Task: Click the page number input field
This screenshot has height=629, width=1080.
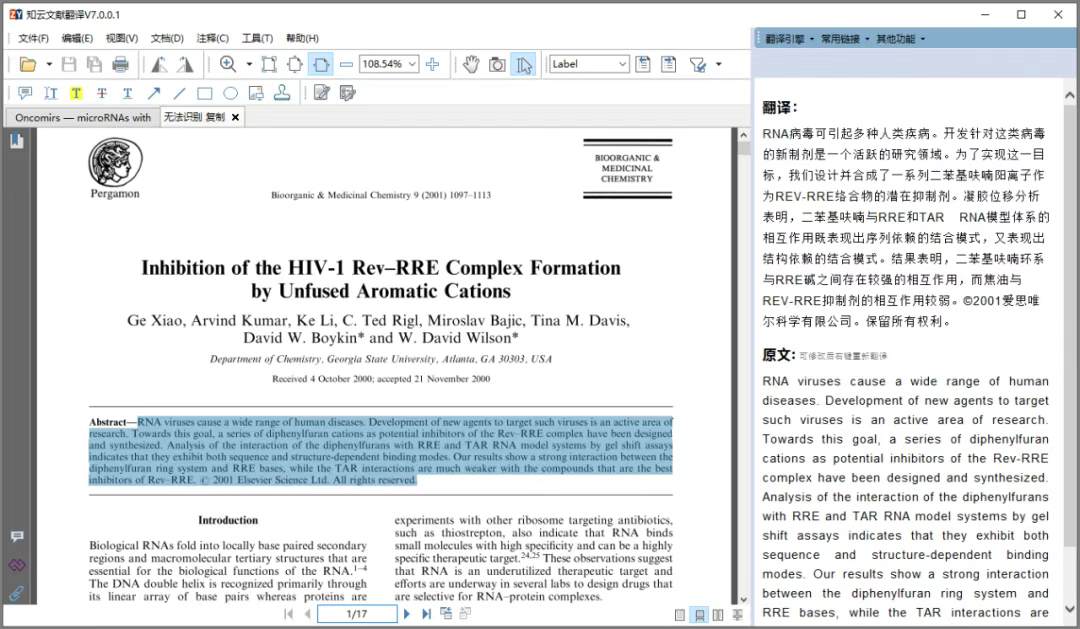Action: pos(356,614)
